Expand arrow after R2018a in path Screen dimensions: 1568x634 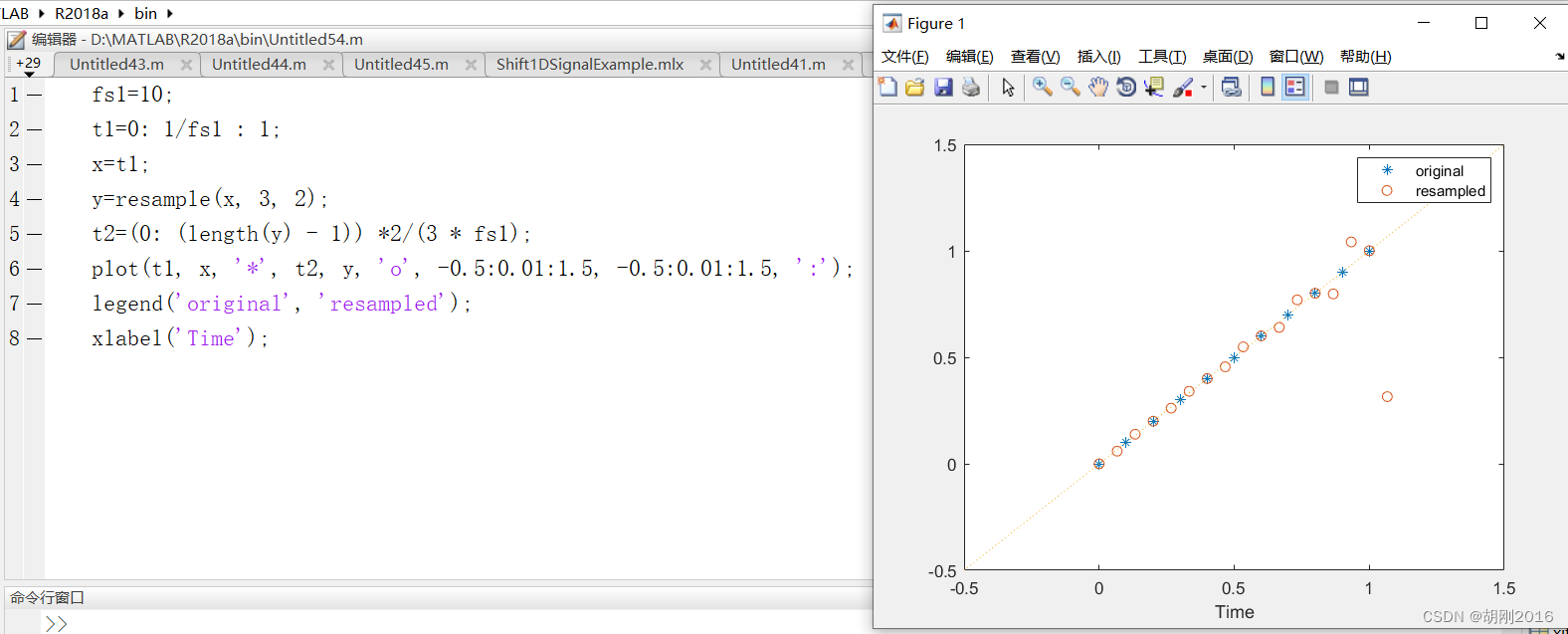[x=120, y=13]
